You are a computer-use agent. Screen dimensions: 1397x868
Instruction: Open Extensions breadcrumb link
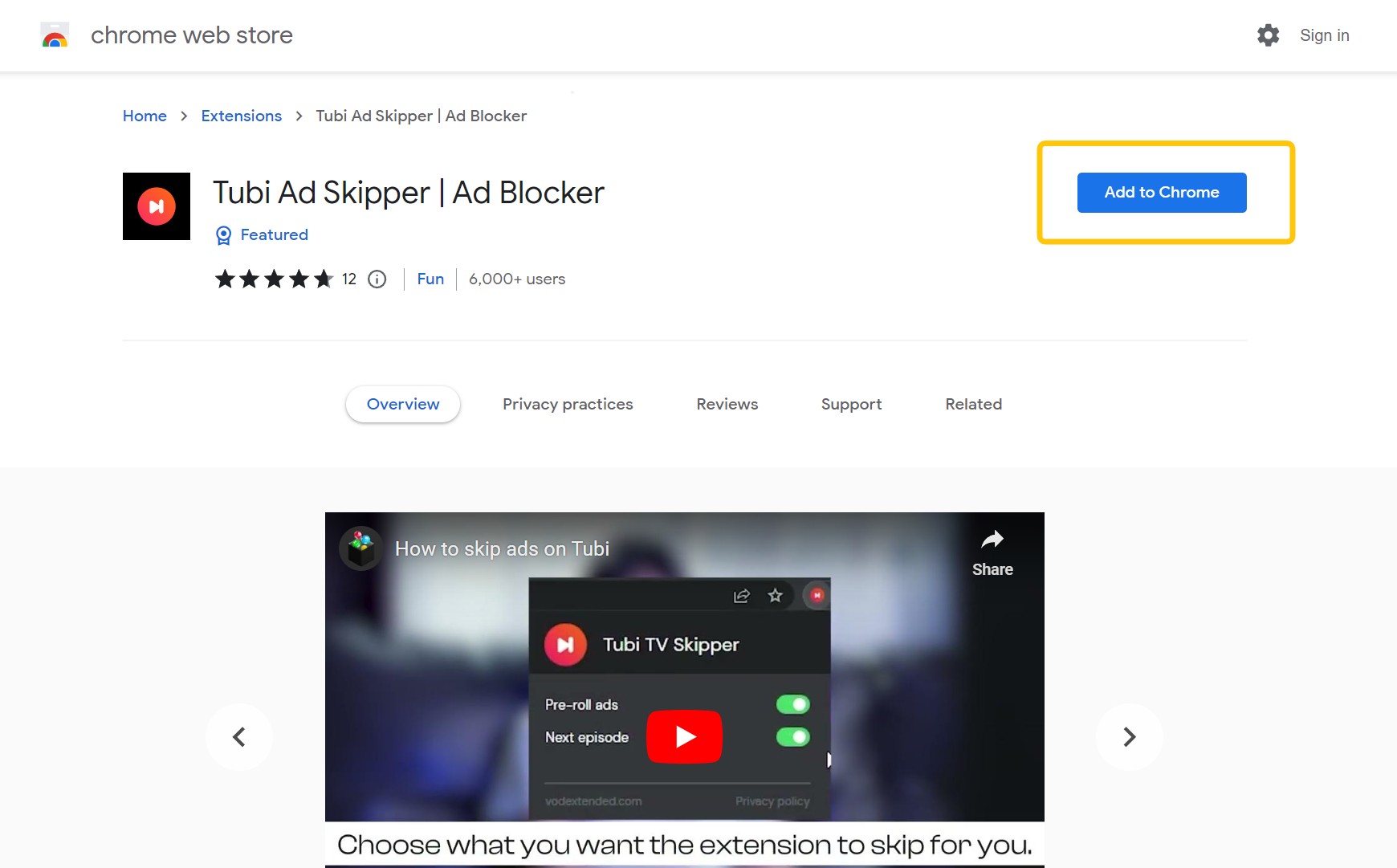242,116
